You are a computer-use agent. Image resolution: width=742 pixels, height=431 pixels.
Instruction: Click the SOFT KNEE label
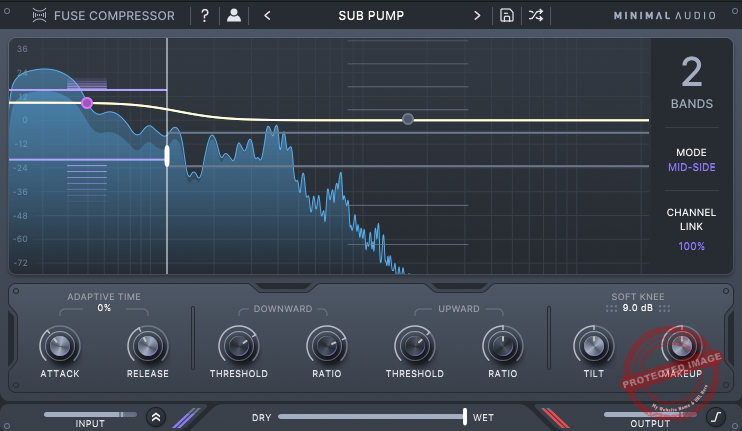(637, 297)
